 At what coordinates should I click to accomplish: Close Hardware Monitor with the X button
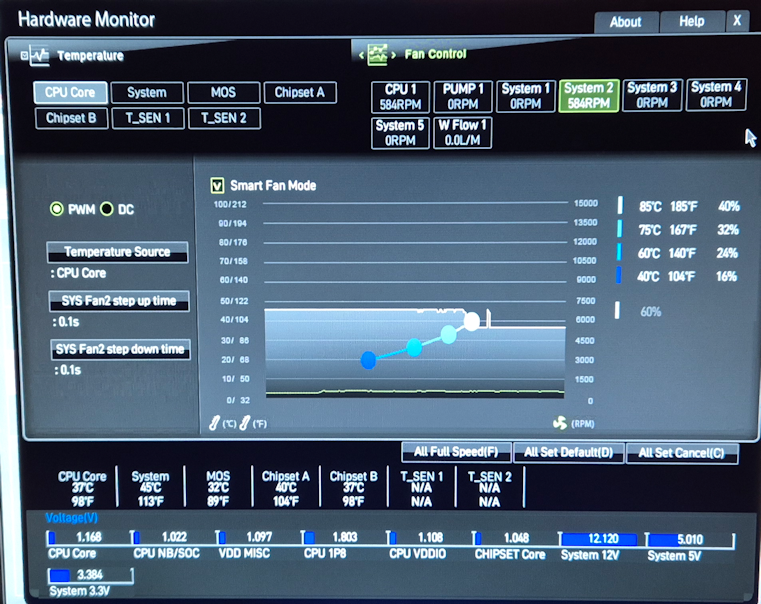click(x=737, y=21)
